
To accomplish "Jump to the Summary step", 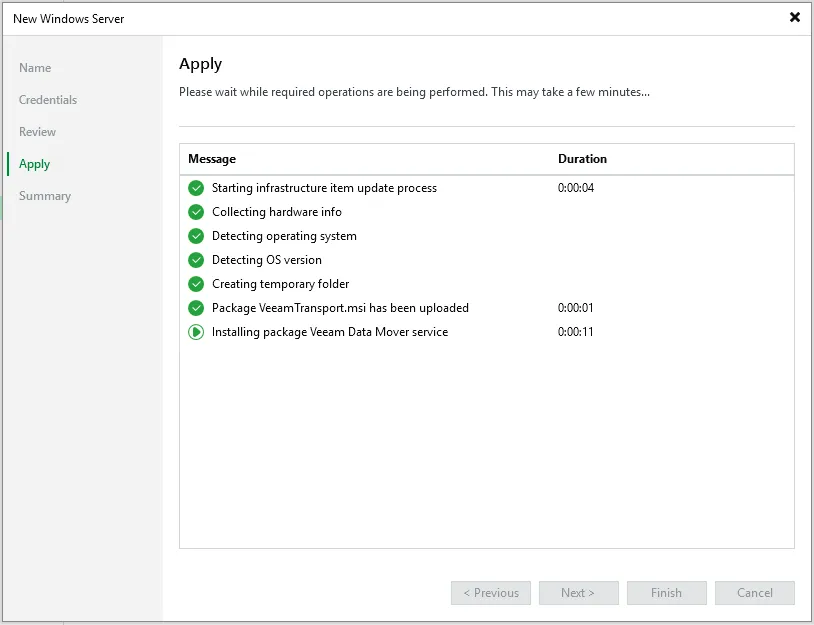I will (x=45, y=196).
